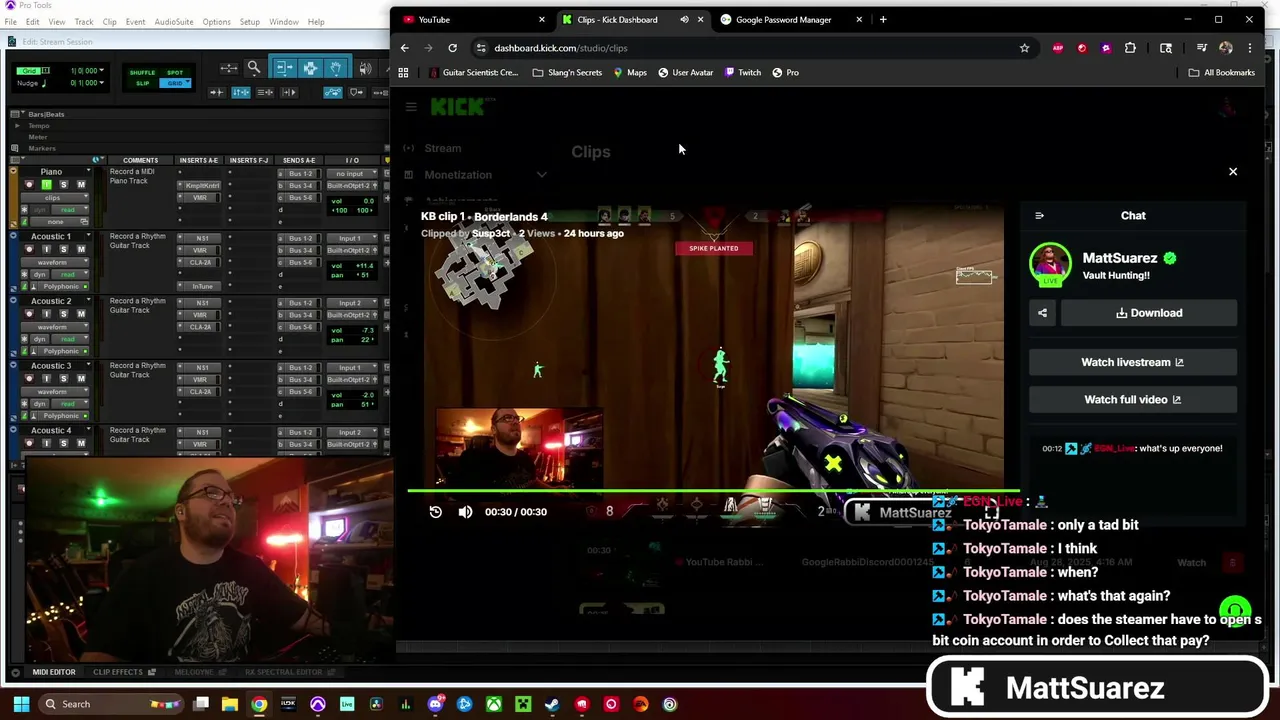Open All Bookmarks folder in Chrome

(1222, 73)
